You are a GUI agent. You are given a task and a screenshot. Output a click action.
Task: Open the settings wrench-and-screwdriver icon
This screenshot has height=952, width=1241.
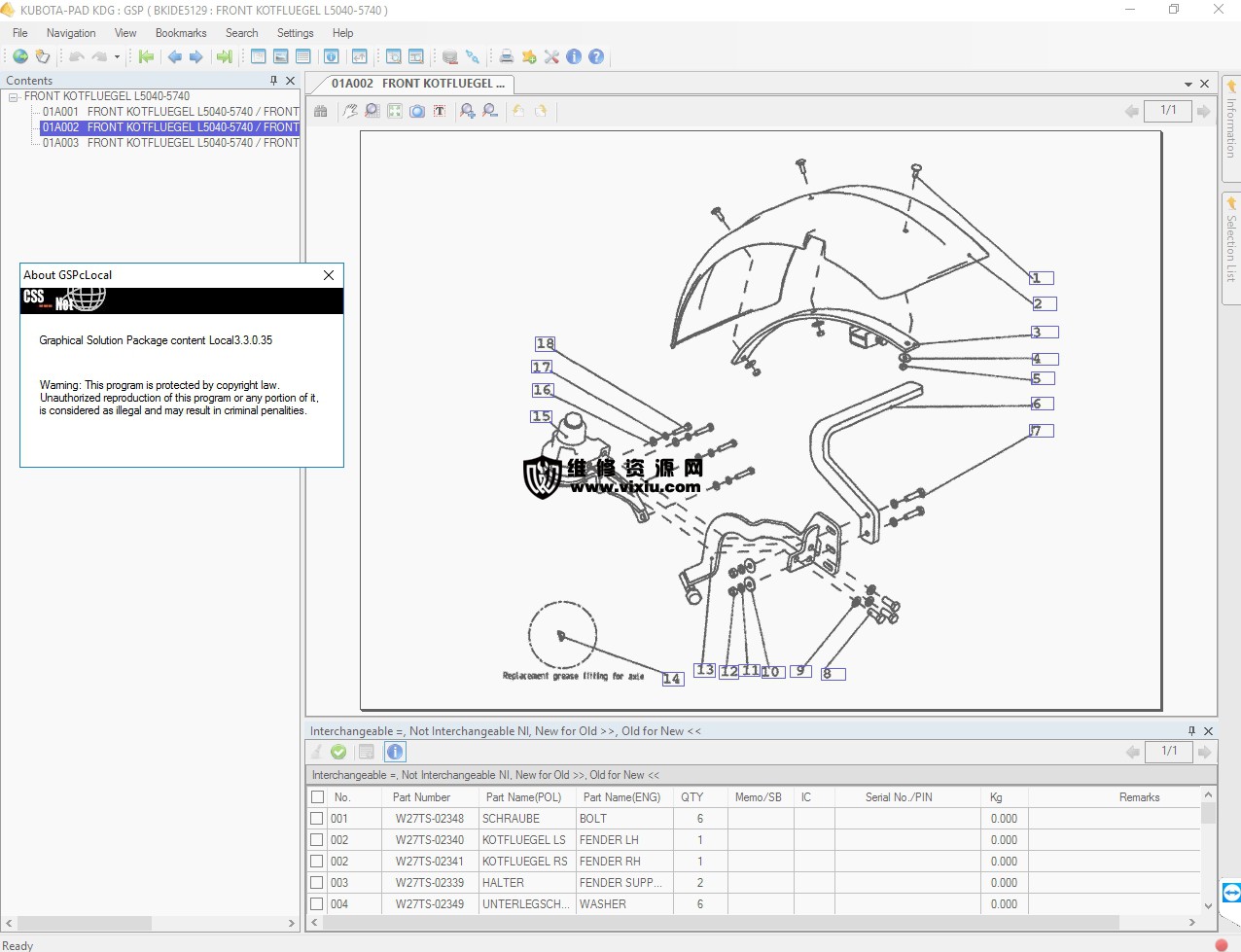[x=551, y=56]
